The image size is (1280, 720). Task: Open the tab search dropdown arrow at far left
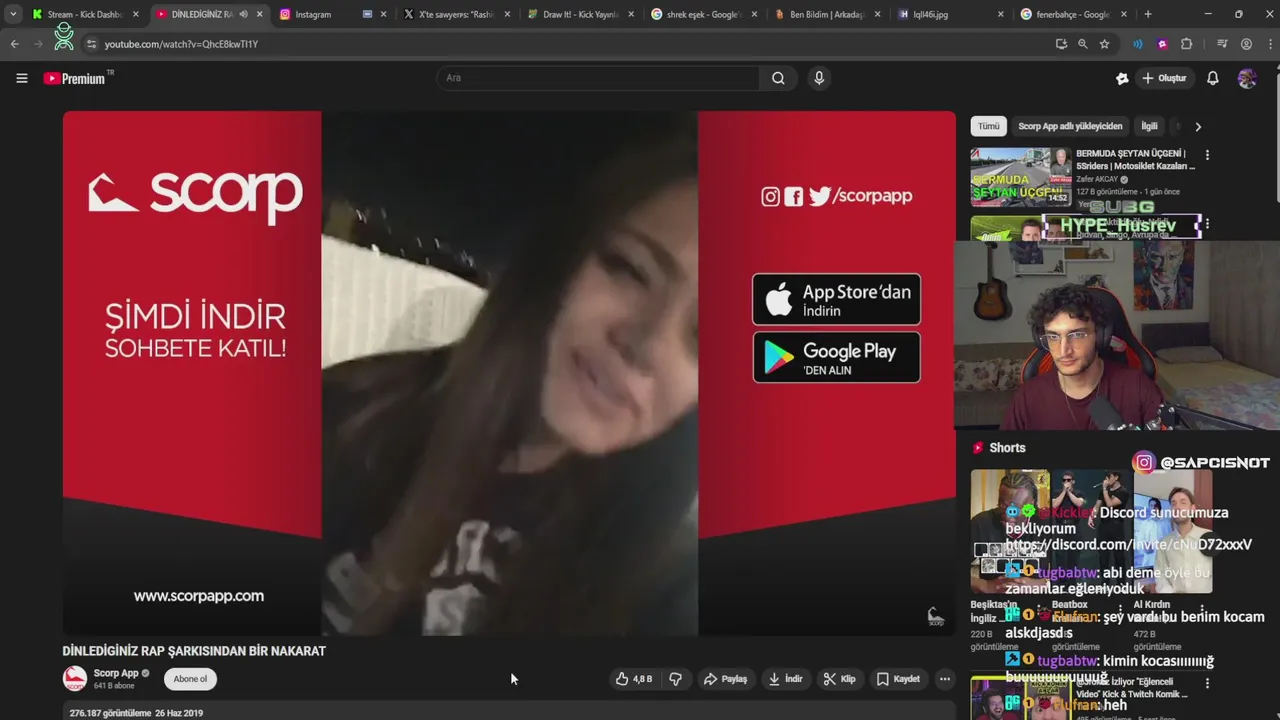(13, 14)
